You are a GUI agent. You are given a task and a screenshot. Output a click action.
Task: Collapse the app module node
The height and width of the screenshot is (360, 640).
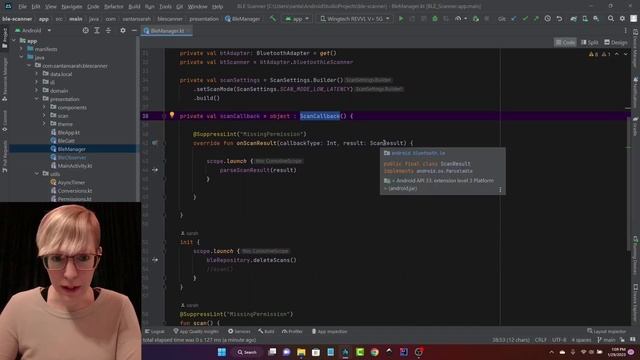click(x=14, y=41)
